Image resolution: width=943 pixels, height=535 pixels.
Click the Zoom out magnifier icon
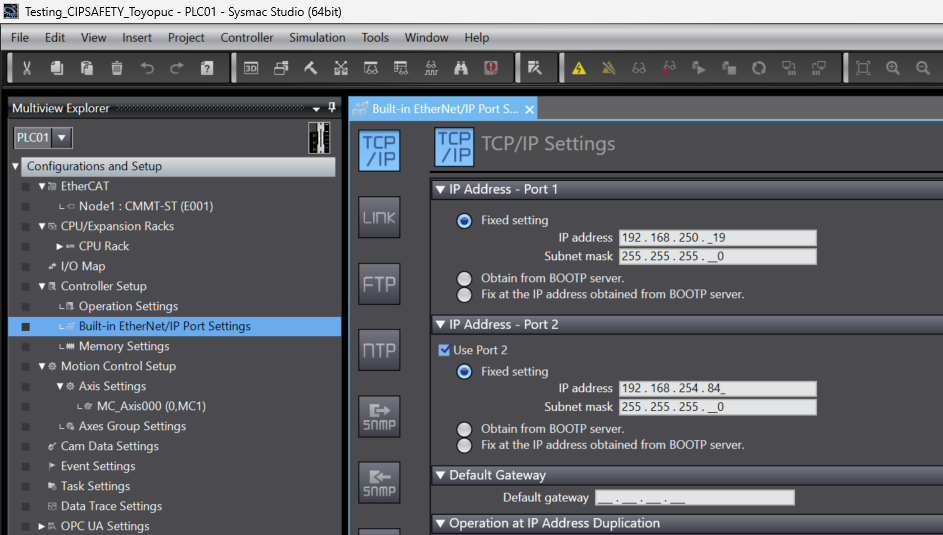(923, 68)
